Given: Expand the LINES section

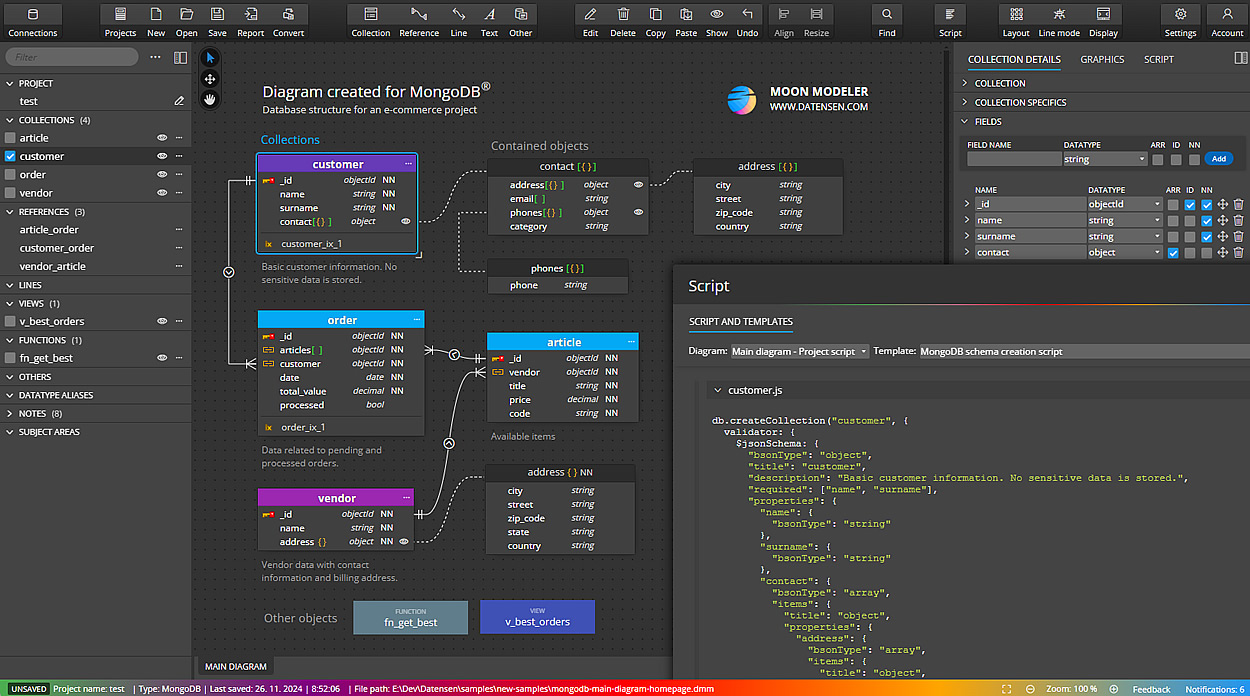Looking at the screenshot, I should pos(10,285).
